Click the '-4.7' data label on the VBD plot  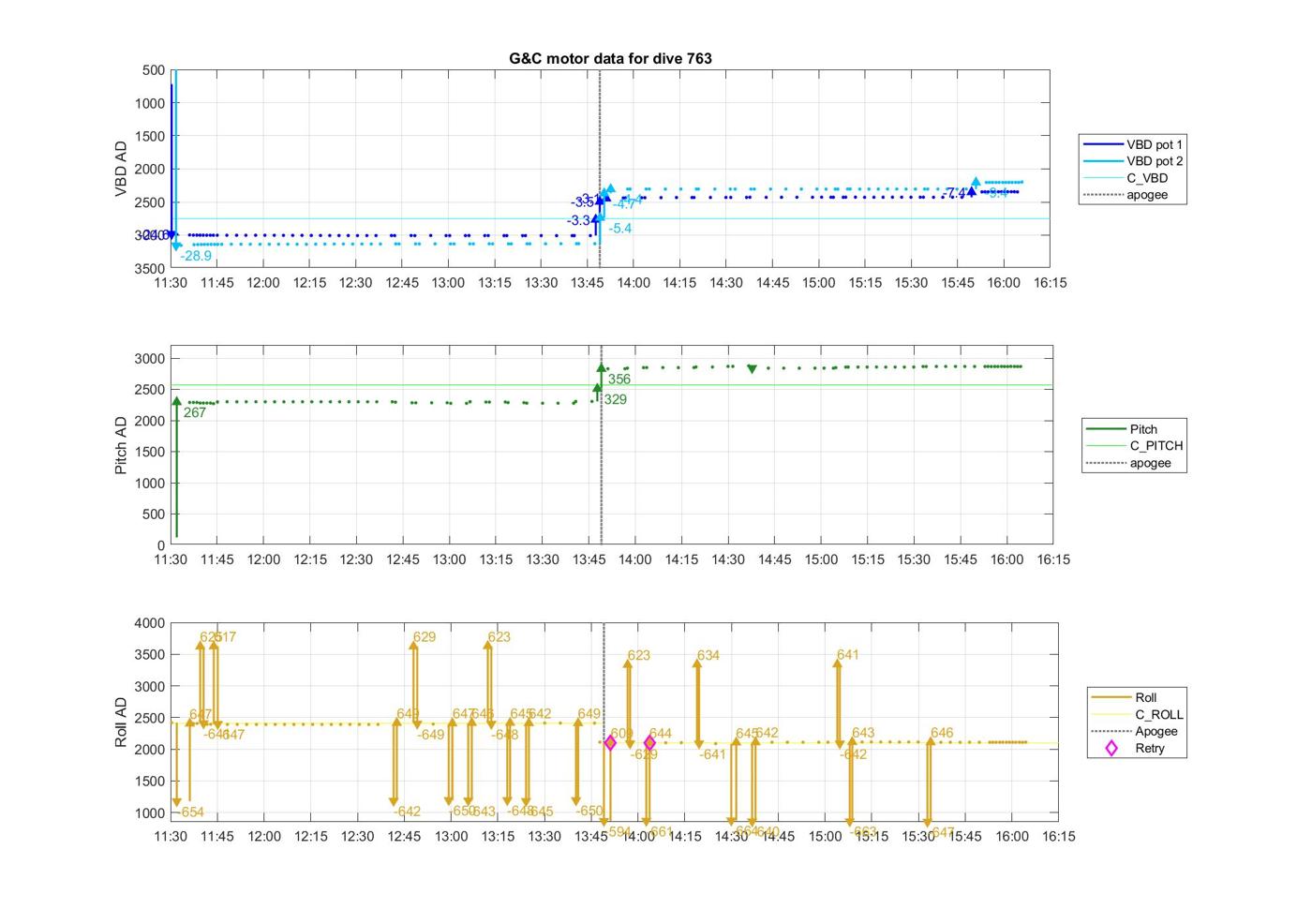tap(624, 203)
